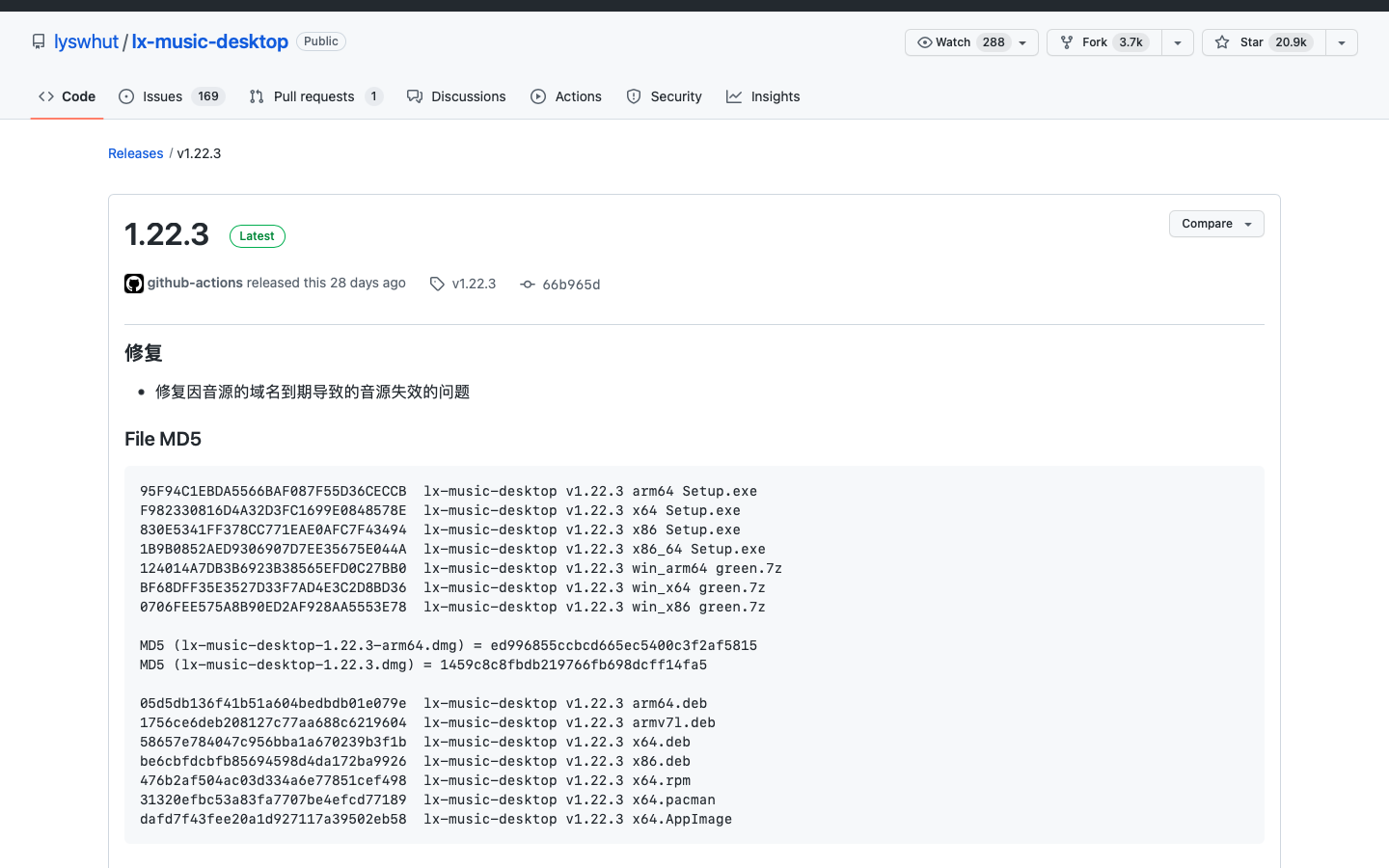Open the Pull requests tab

[x=316, y=96]
